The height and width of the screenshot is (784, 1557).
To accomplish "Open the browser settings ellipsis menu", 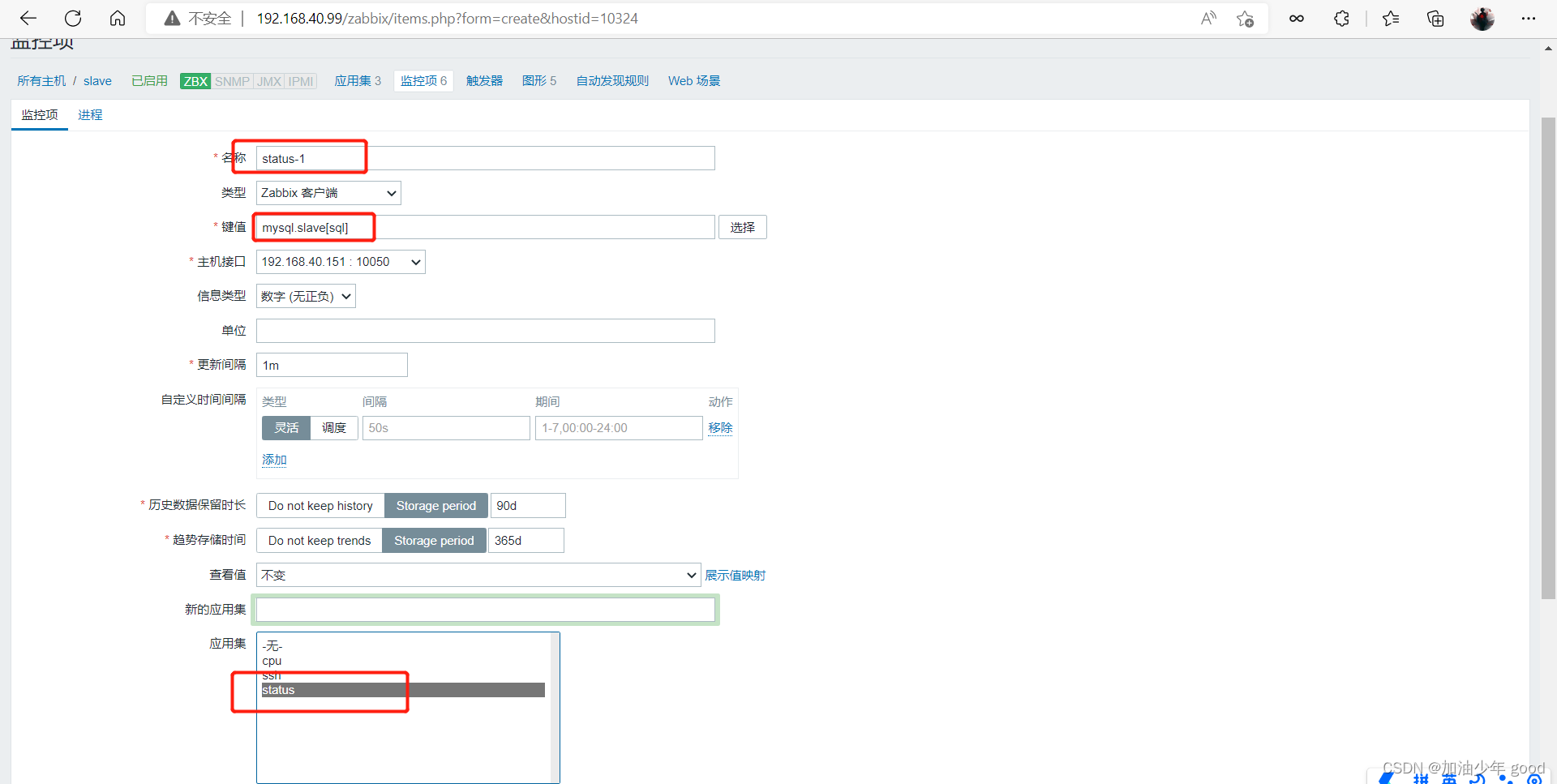I will coord(1529,18).
